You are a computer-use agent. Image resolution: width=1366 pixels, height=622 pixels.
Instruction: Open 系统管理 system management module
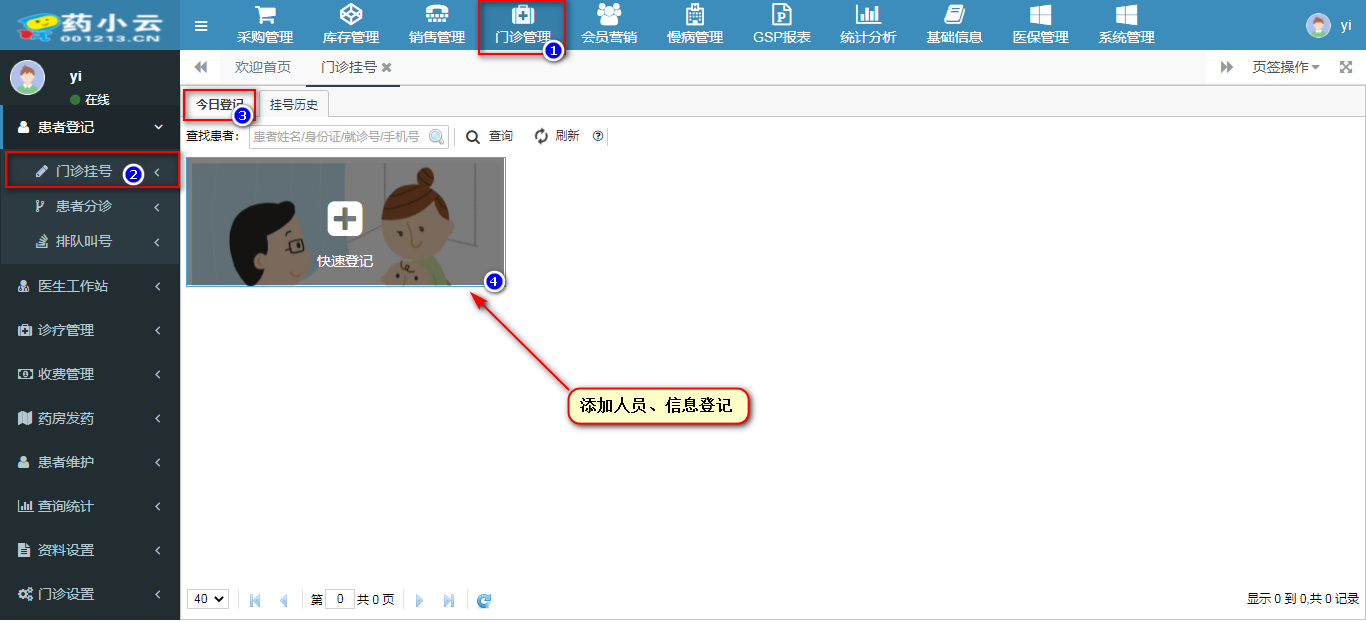1126,26
